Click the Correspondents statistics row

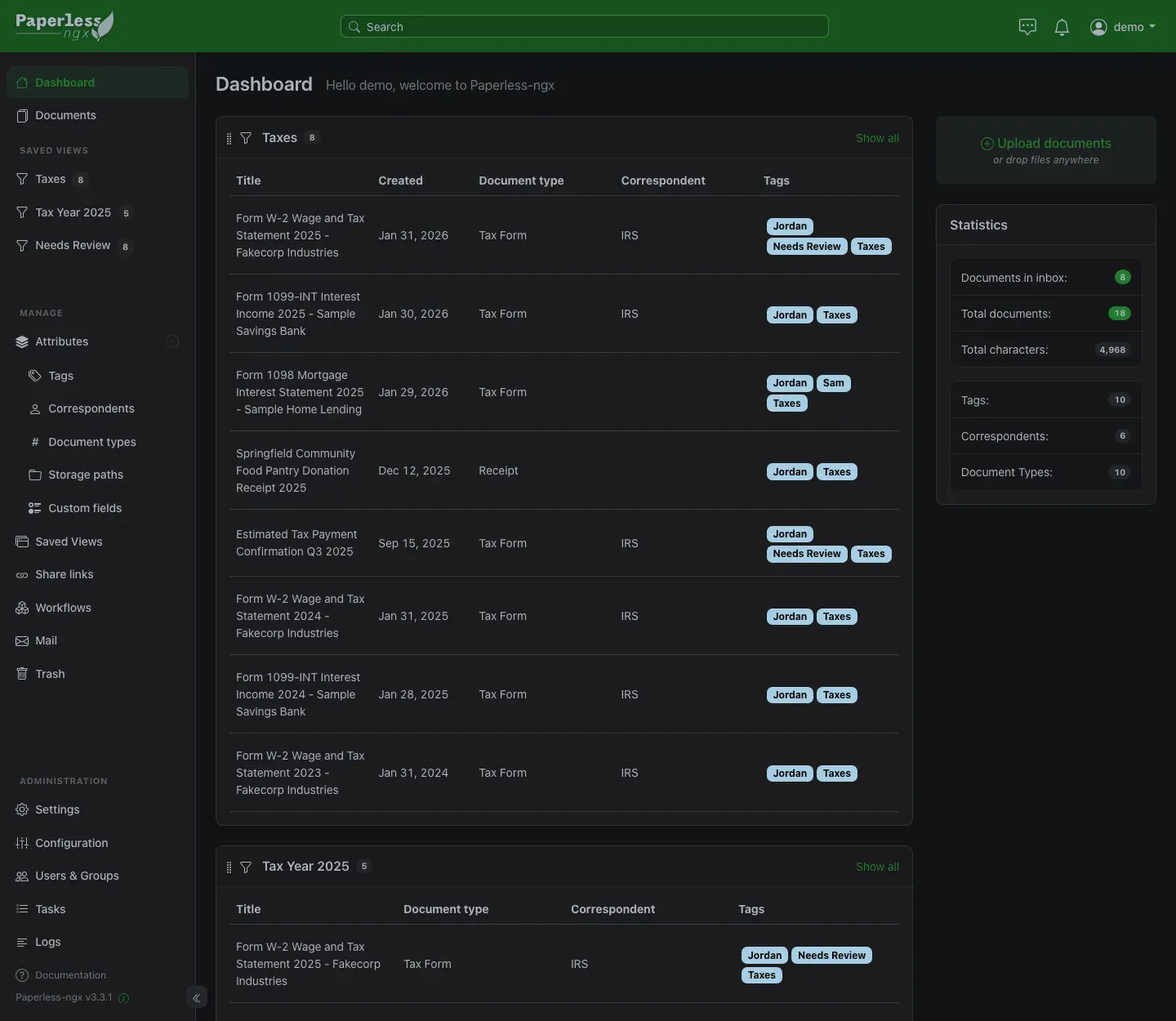click(x=1046, y=436)
